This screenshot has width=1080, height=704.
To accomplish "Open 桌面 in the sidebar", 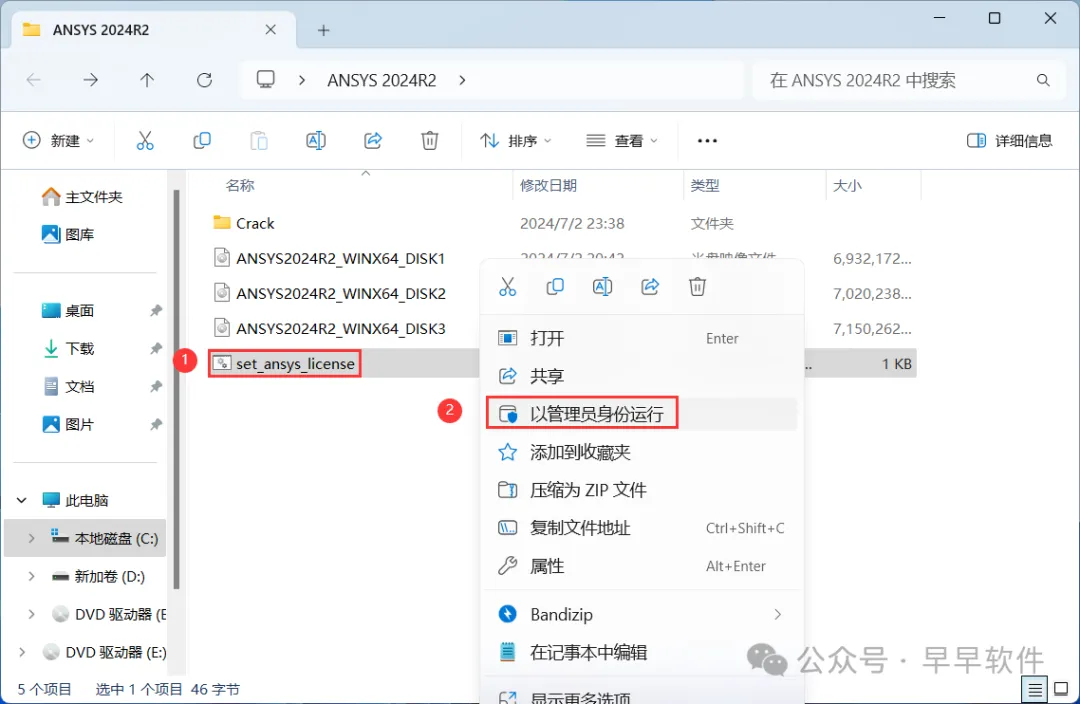I will (68, 311).
